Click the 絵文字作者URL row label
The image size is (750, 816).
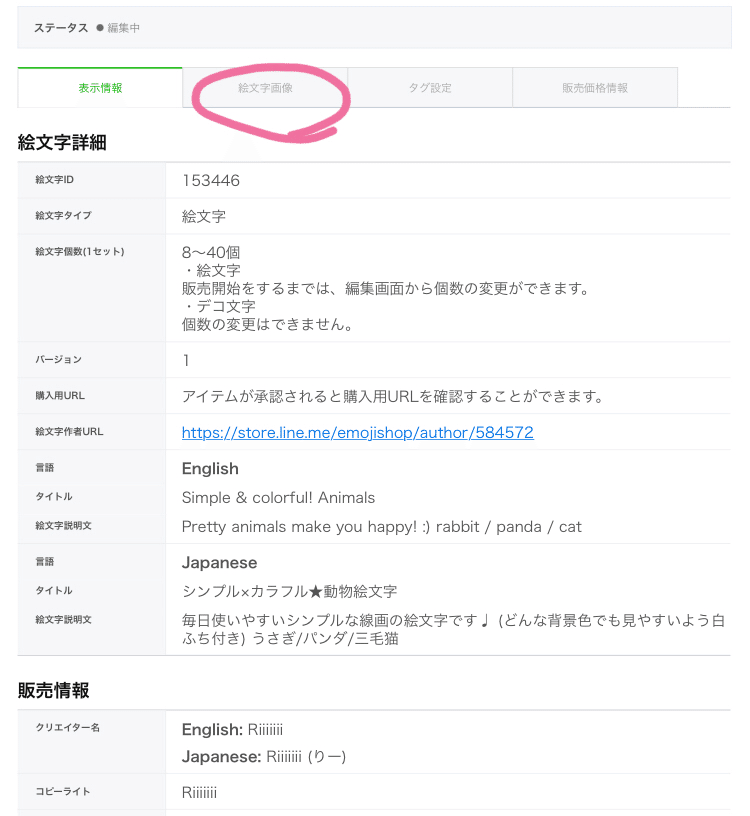pyautogui.click(x=69, y=431)
